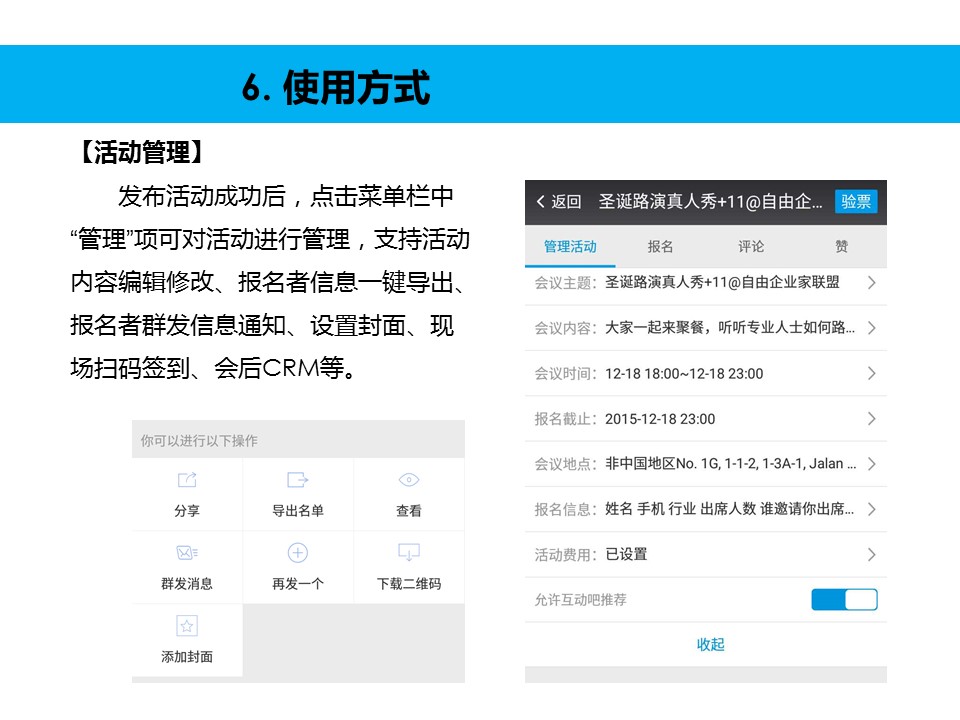Click the 收起 collapse link

point(710,645)
